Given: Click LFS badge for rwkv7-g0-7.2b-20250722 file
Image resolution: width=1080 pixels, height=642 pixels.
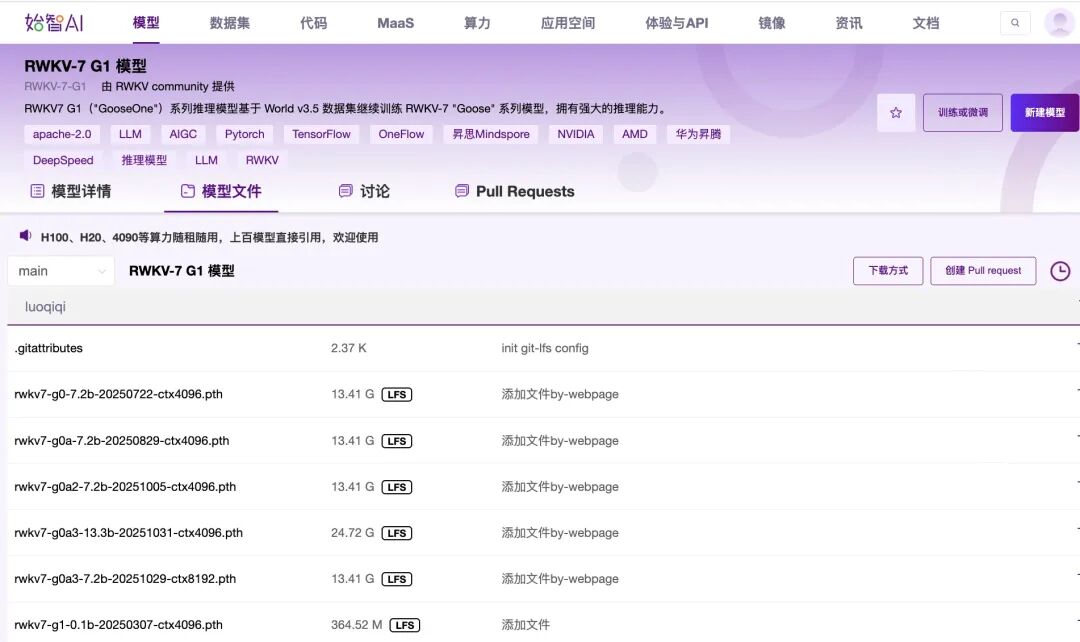Looking at the screenshot, I should tap(397, 395).
